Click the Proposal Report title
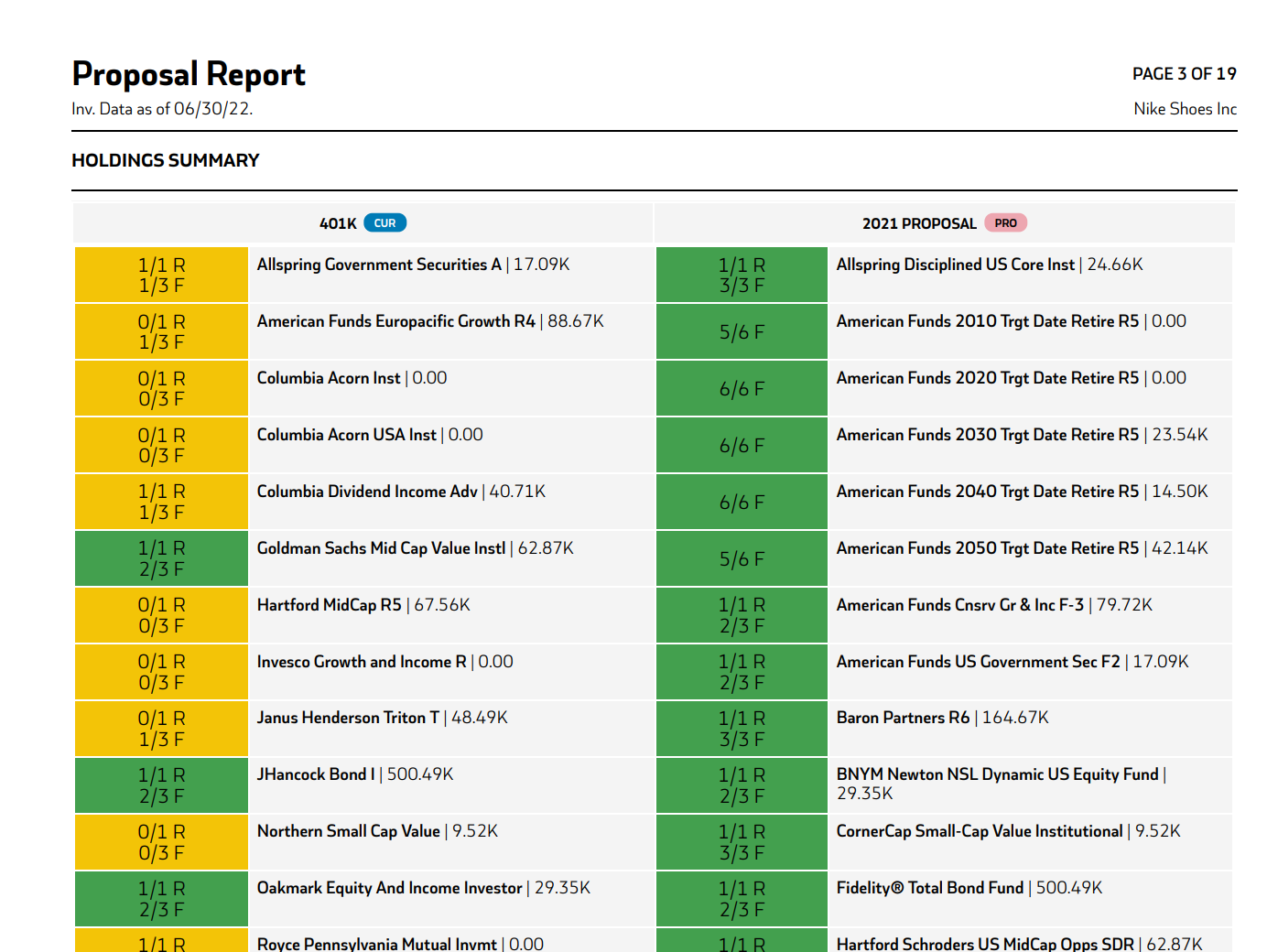Viewport: 1267px width, 952px height. 189,74
